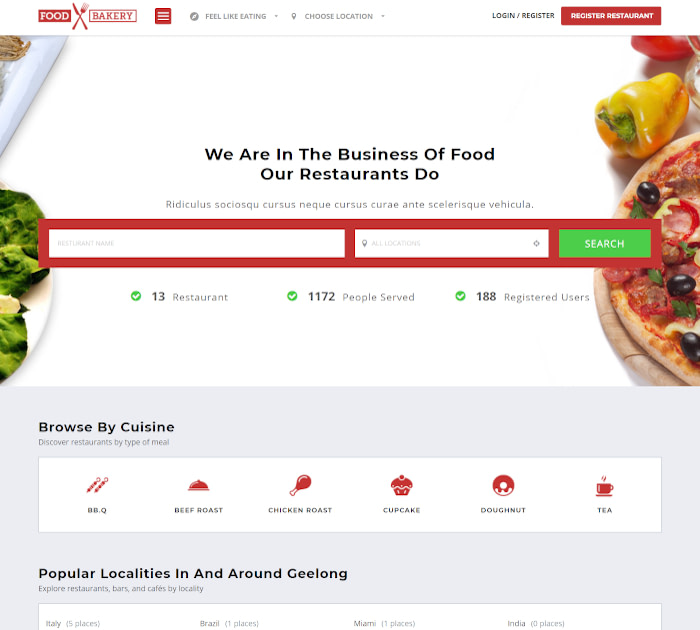Focus the Restaurant Name input field

coord(197,243)
